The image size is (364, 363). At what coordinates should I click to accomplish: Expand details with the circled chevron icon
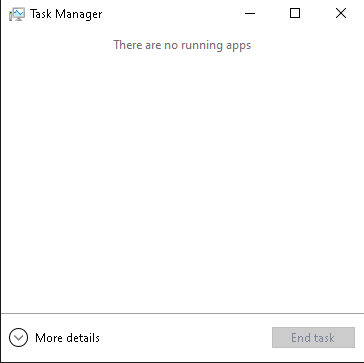point(18,338)
